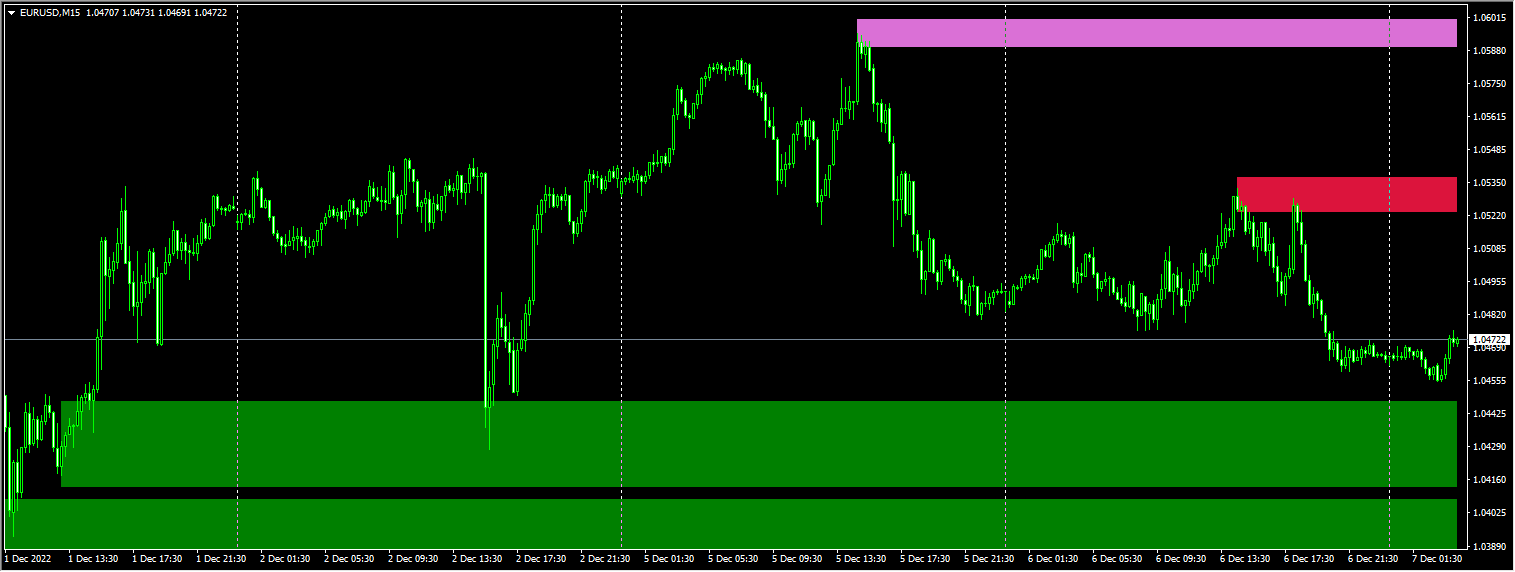Select the pink resistance zone rectangle
Viewport: 1515px width, 572px height.
[1157, 33]
